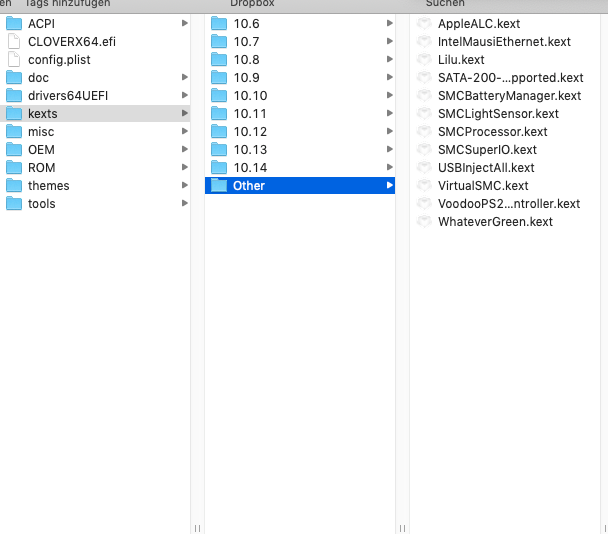Select the USBInjectAll.kext file name
Viewport: 608px width, 534px height.
click(x=486, y=168)
